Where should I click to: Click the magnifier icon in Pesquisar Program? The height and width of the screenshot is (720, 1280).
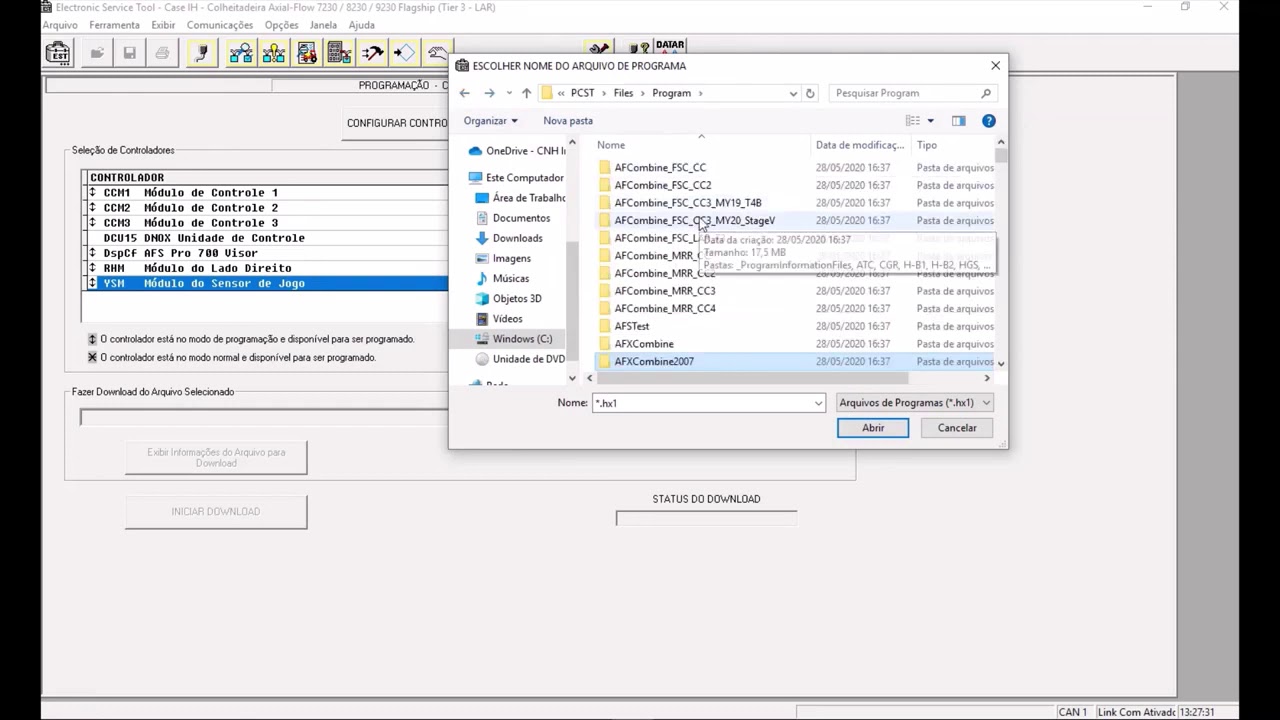coord(986,93)
